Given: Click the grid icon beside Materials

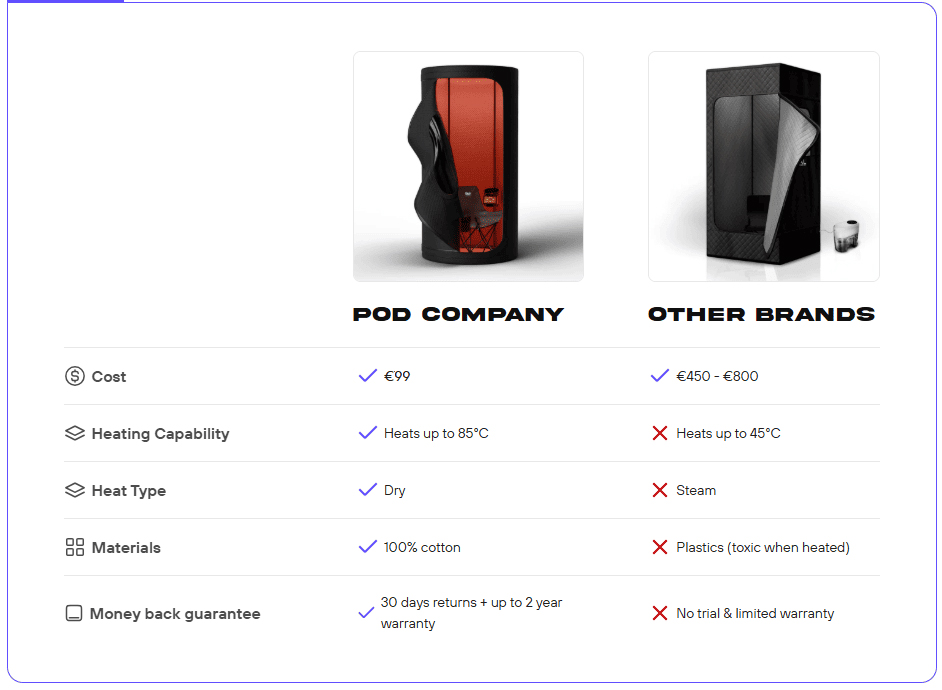Looking at the screenshot, I should (75, 548).
